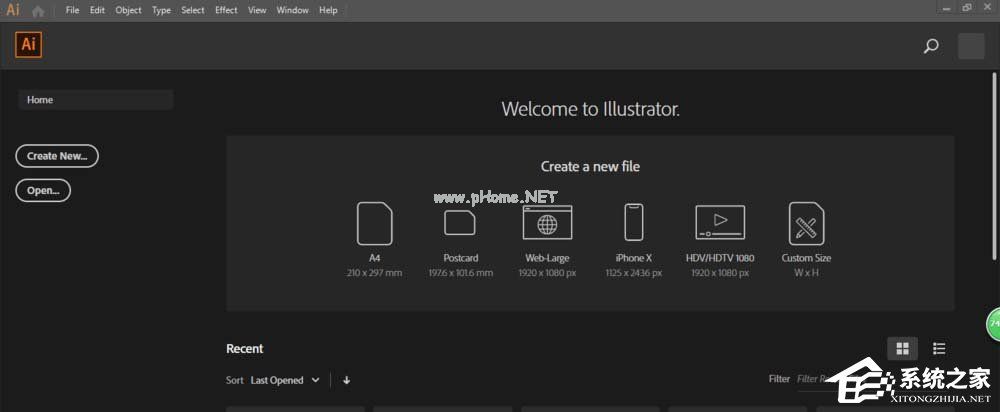Open the Object menu

pyautogui.click(x=128, y=10)
